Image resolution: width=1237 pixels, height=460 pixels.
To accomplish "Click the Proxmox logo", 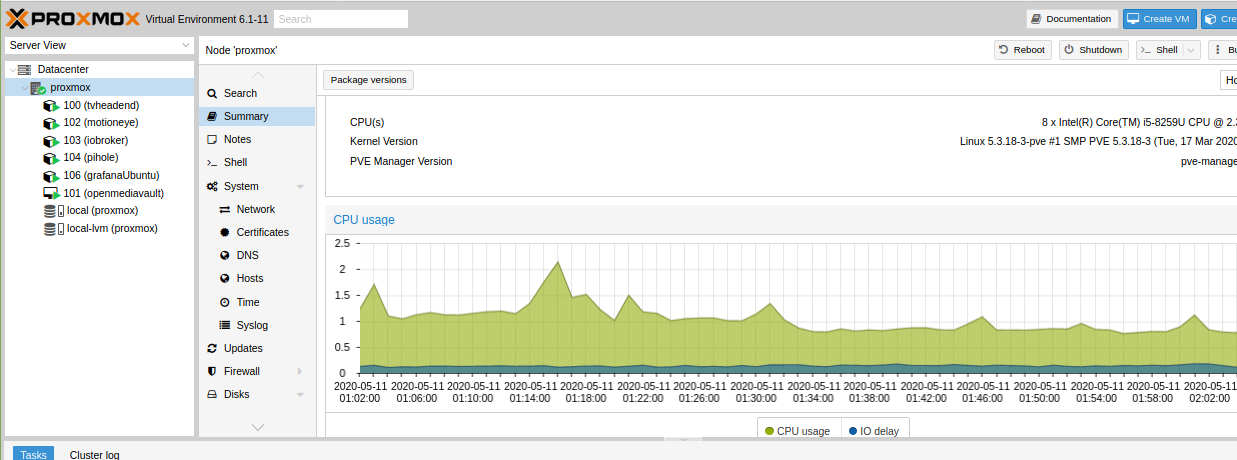I will click(72, 18).
